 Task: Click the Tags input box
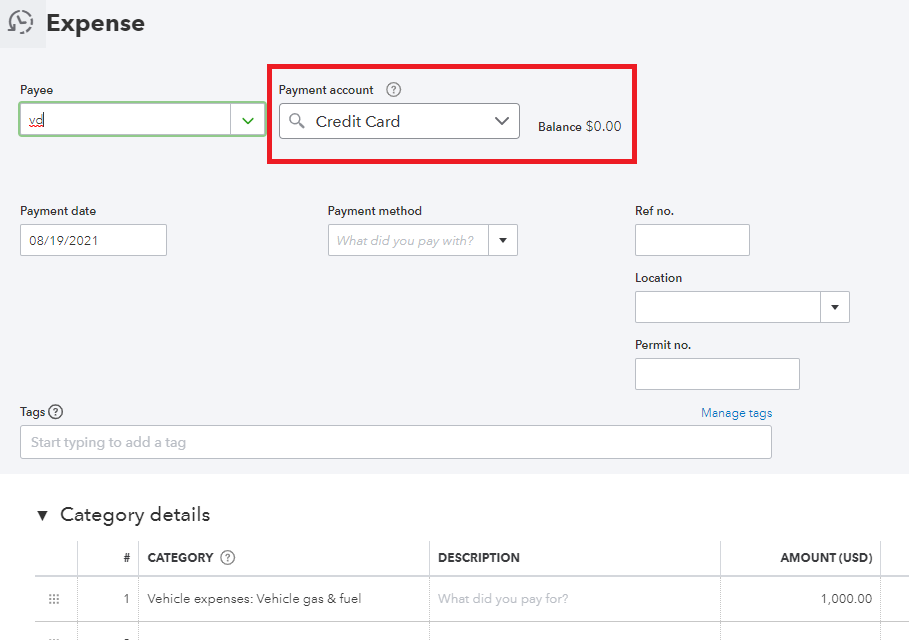point(395,442)
